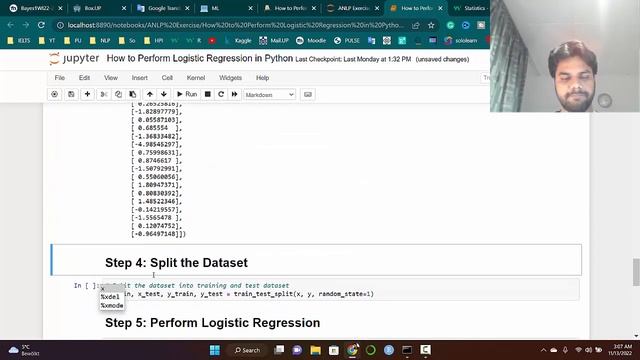Move selected cell up
Image resolution: width=640 pixels, height=360 pixels.
150,94
